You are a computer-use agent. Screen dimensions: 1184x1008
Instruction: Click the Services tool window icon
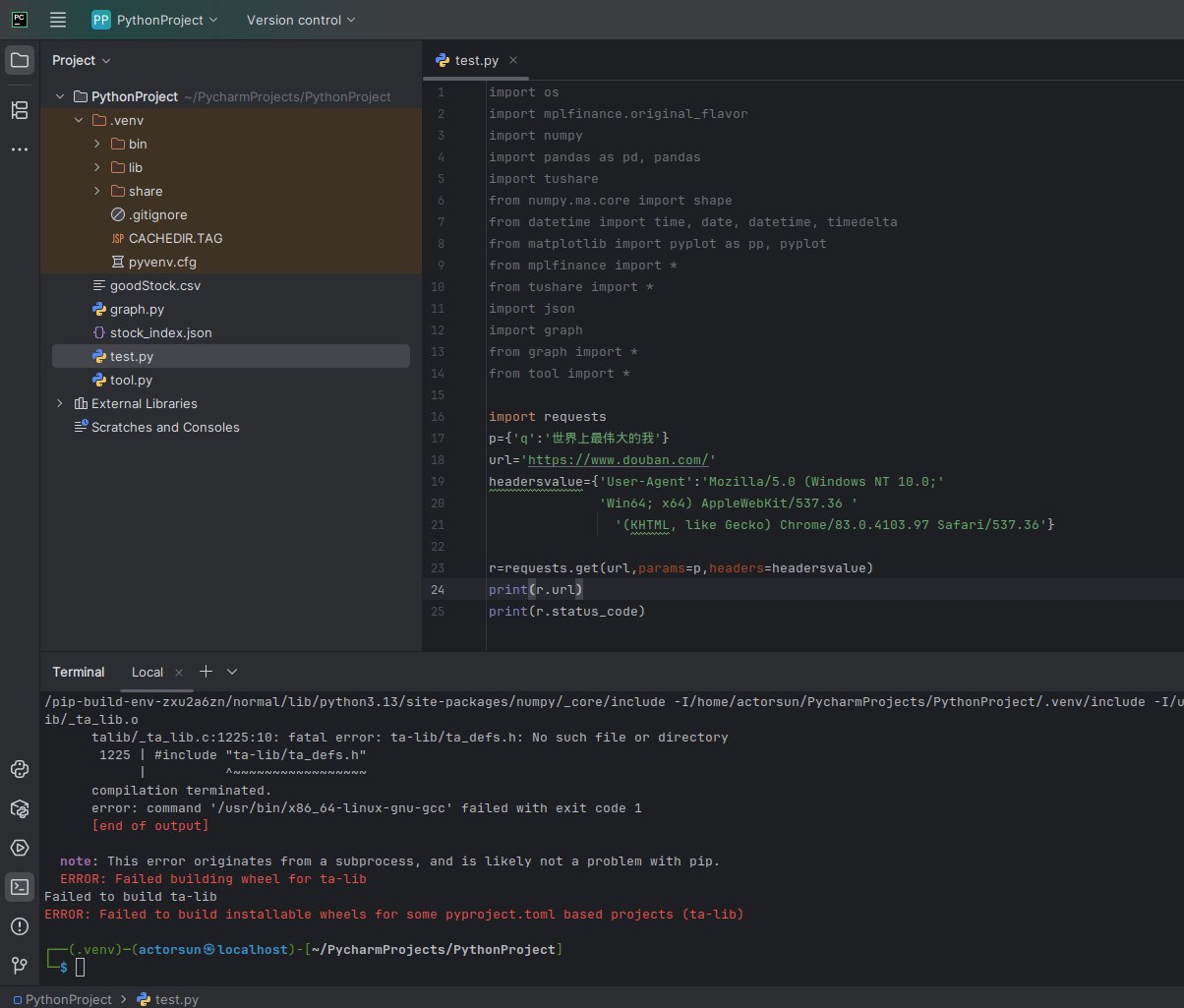(x=20, y=847)
